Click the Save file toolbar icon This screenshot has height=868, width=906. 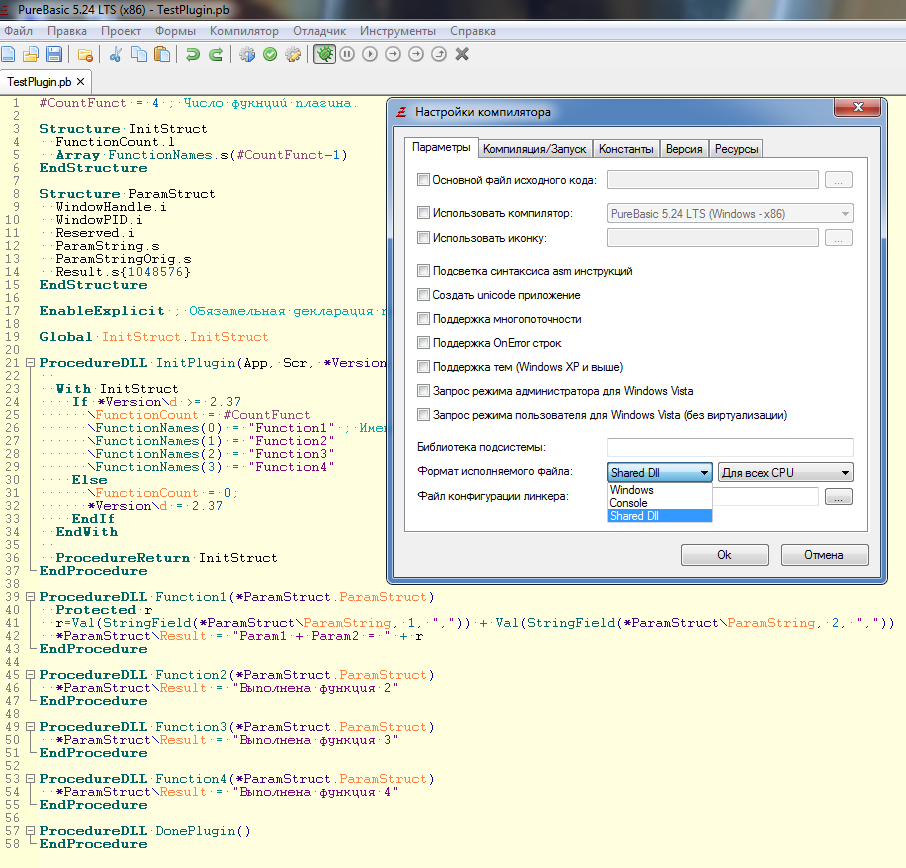click(54, 54)
